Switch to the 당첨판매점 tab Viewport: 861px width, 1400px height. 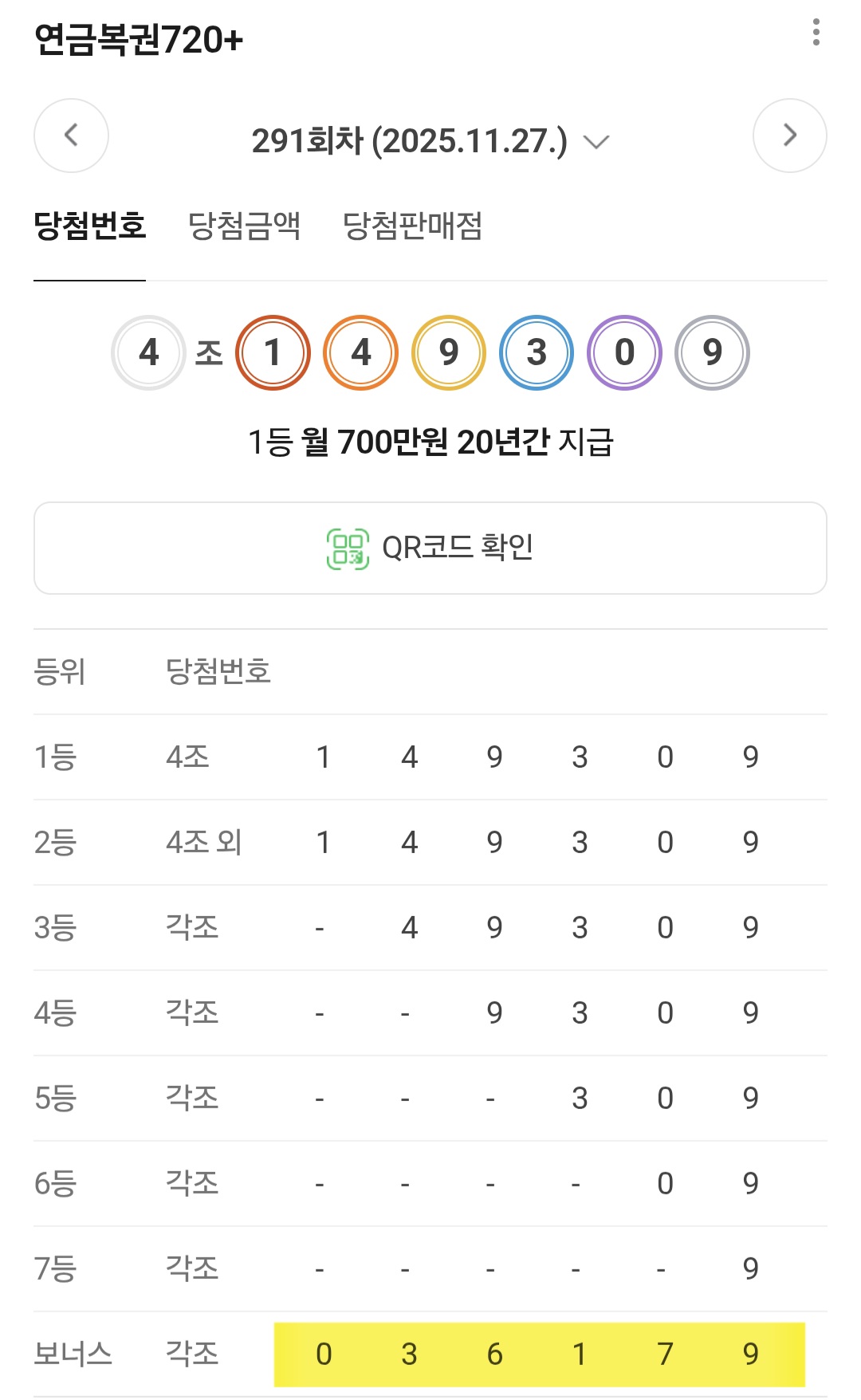[412, 226]
